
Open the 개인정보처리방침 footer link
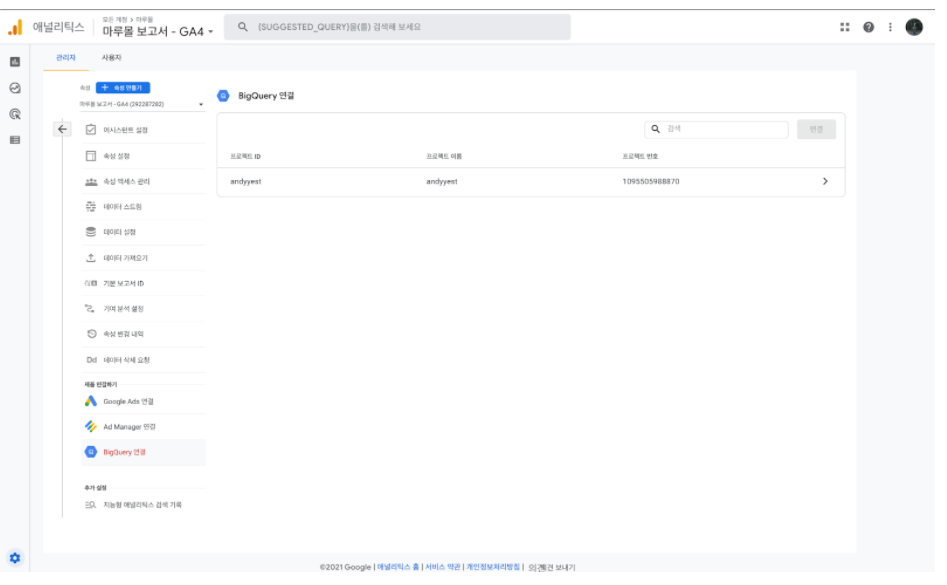(x=493, y=567)
